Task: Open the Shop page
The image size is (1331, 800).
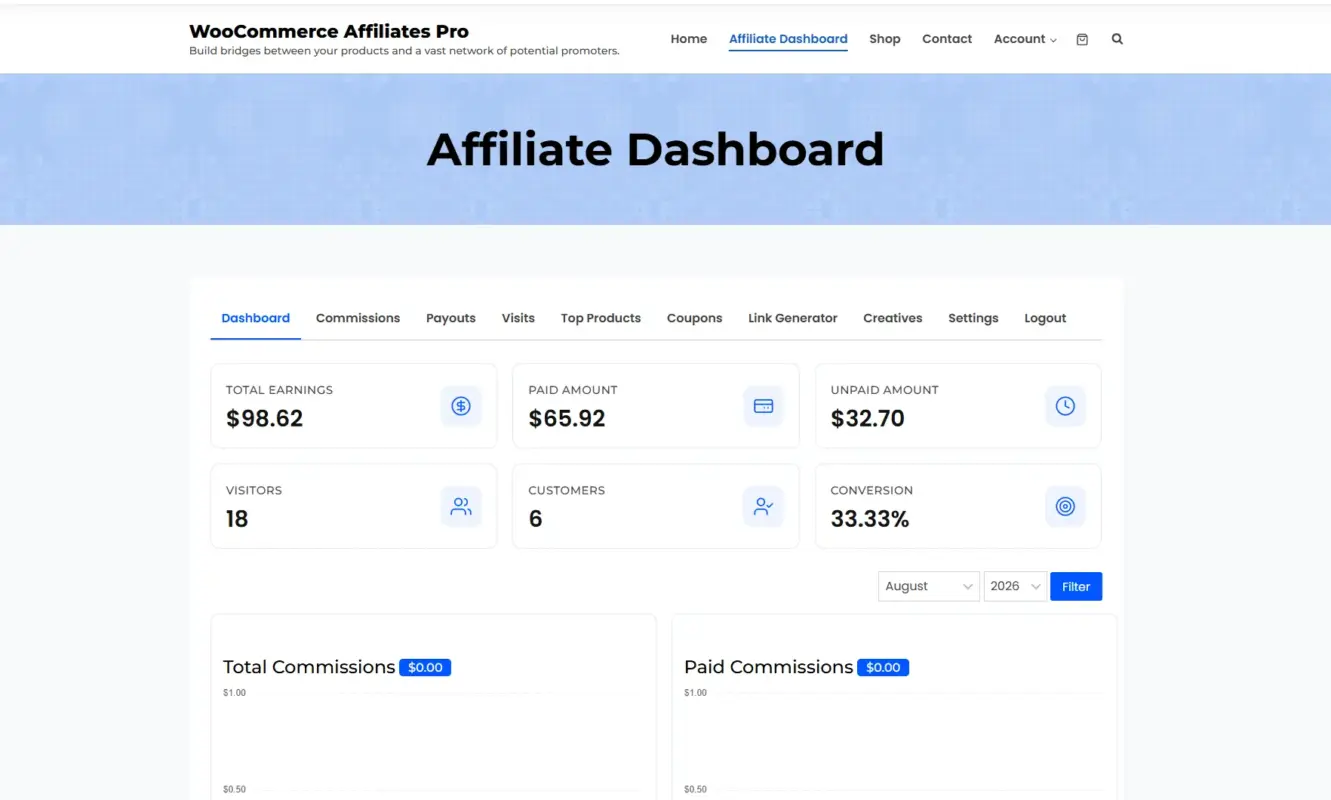Action: pyautogui.click(x=885, y=39)
